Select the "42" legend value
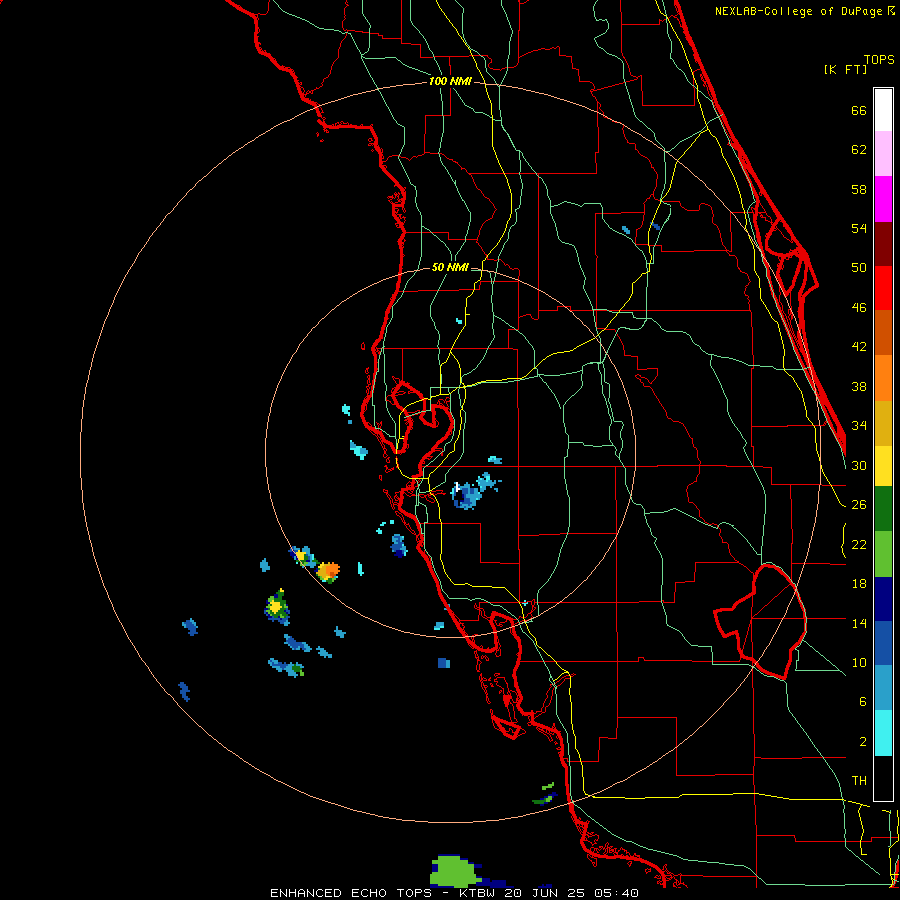This screenshot has height=900, width=900. [x=859, y=347]
